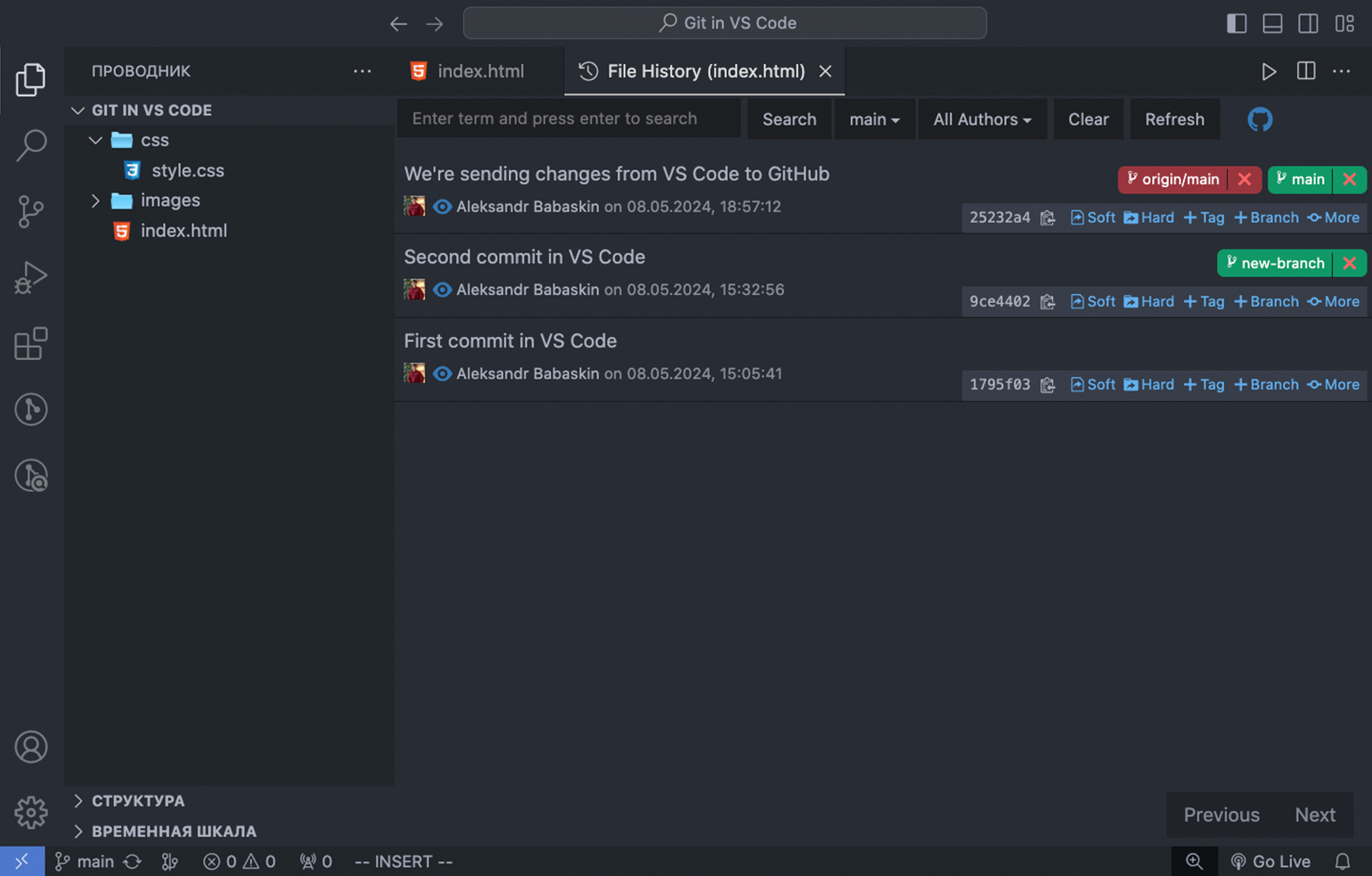Click the Previous page button
This screenshot has height=876, width=1372.
coord(1221,815)
